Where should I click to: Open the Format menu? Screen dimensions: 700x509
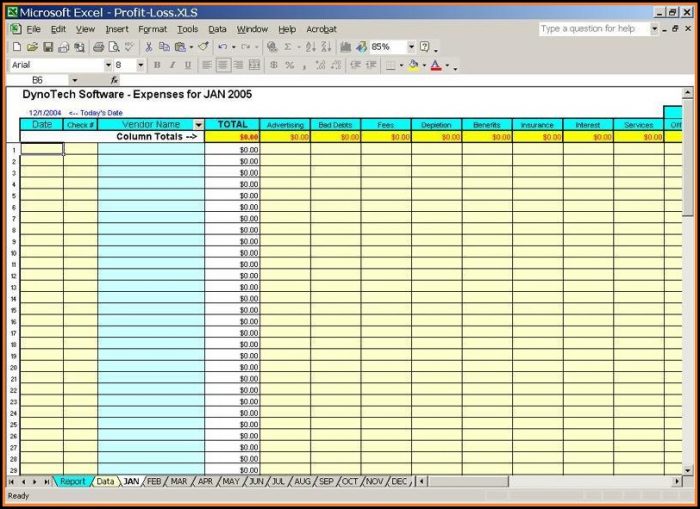tap(152, 29)
